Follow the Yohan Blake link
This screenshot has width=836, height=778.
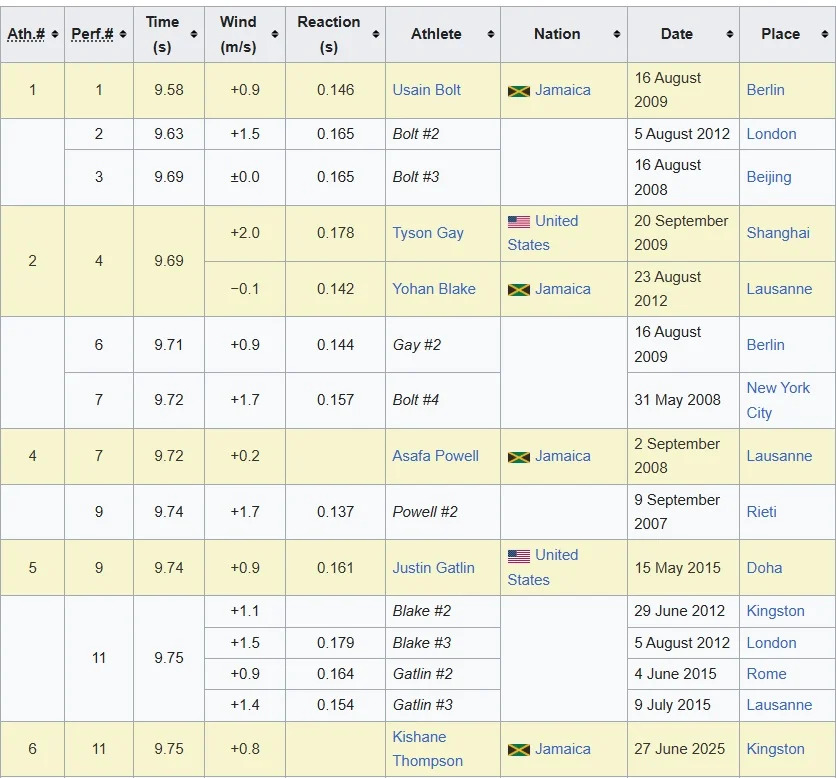tap(434, 288)
